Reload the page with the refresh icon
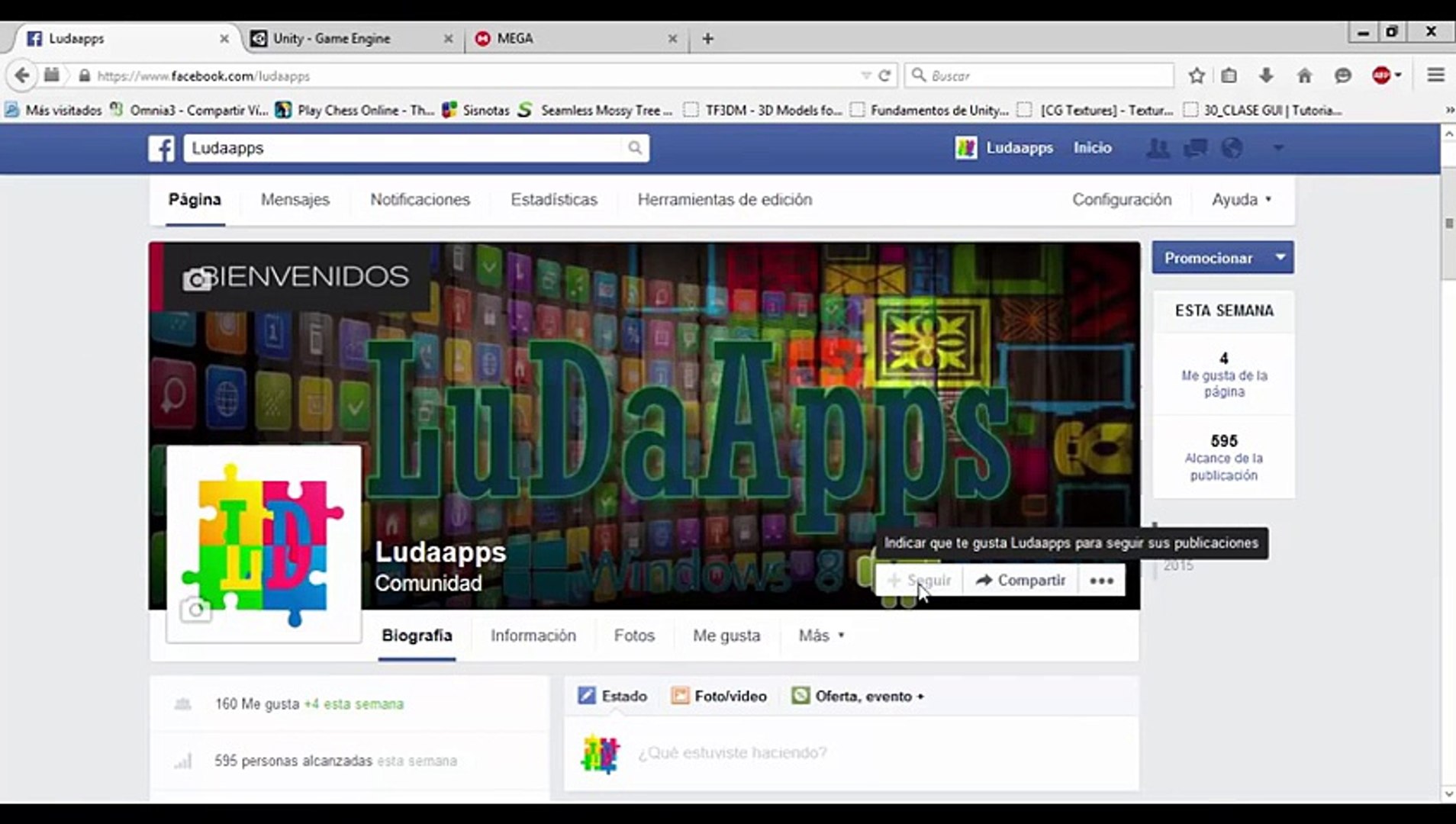 pos(884,76)
